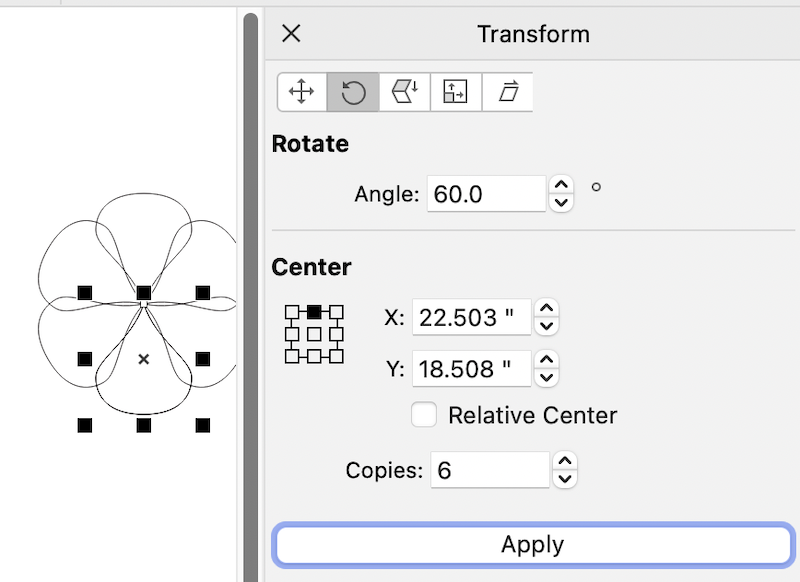
Task: Click the vertical scrollbar beside the canvas
Action: pyautogui.click(x=251, y=300)
